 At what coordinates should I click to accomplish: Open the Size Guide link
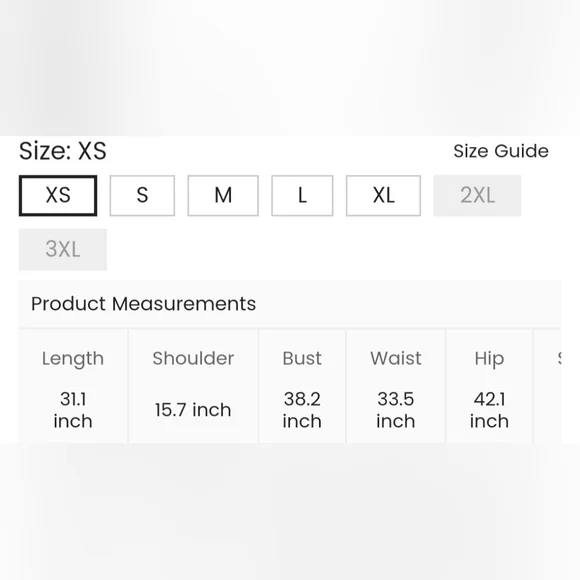(501, 151)
